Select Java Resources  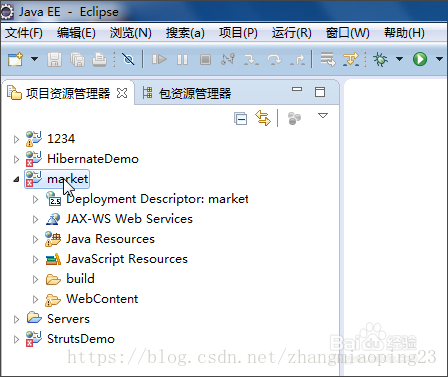110,239
